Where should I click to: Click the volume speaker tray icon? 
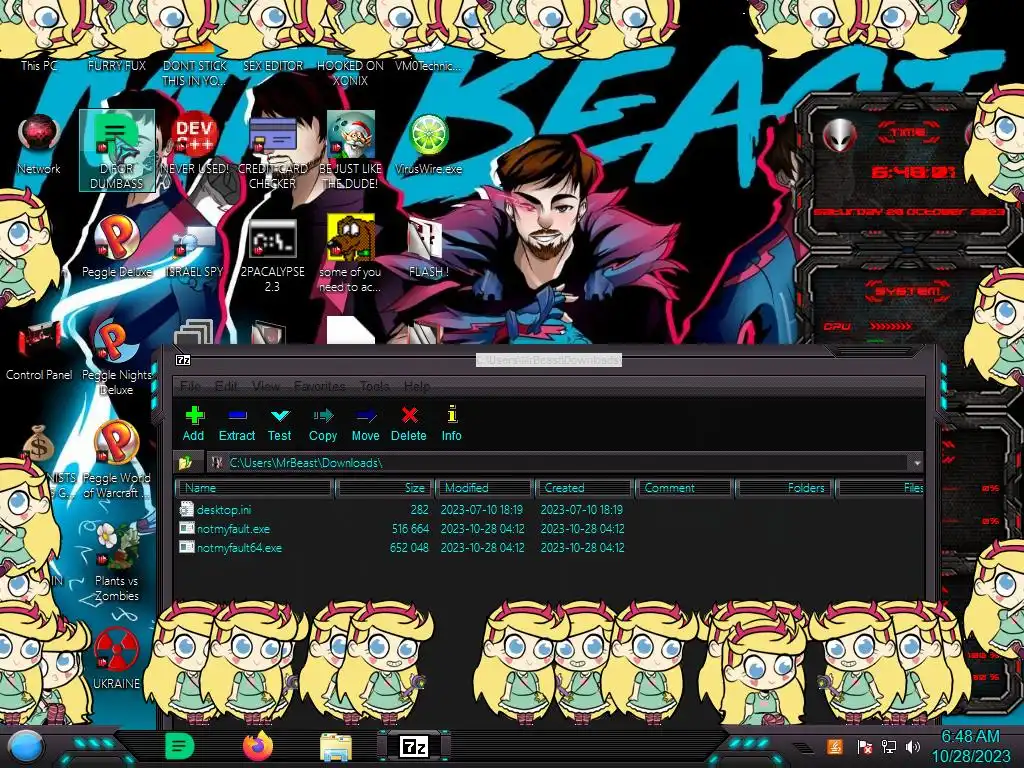(x=913, y=746)
